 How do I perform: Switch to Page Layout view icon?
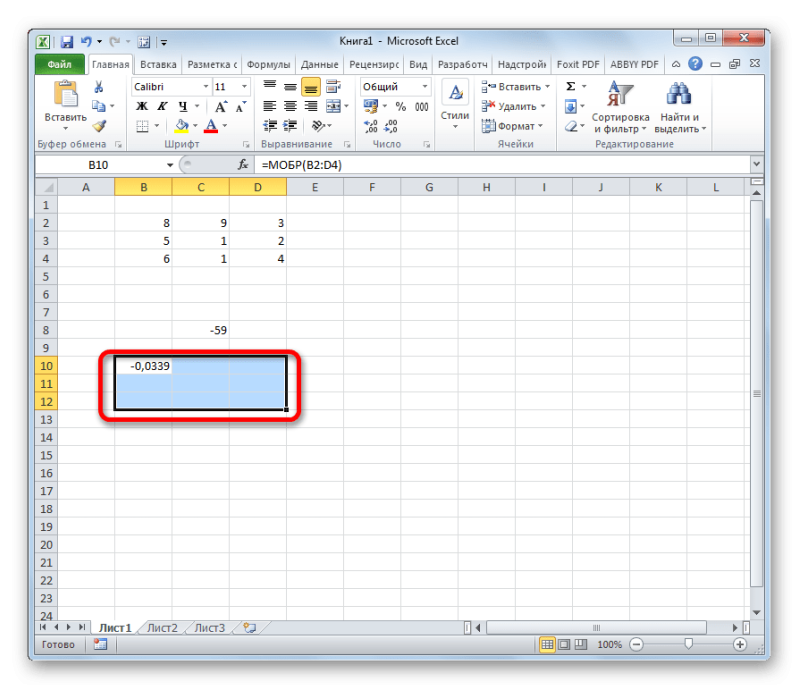[564, 645]
